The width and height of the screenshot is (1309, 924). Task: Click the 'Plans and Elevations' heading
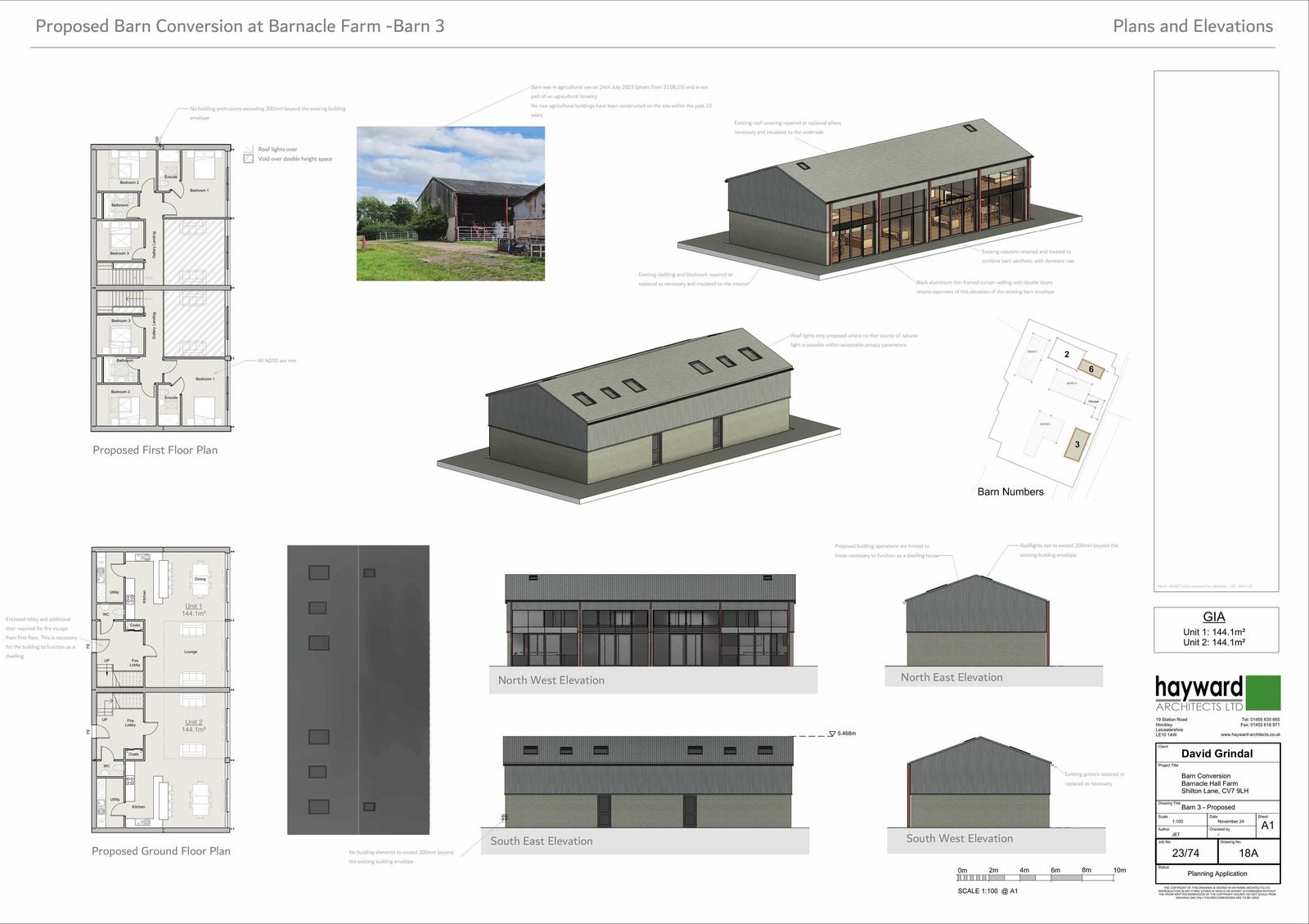tap(1193, 25)
